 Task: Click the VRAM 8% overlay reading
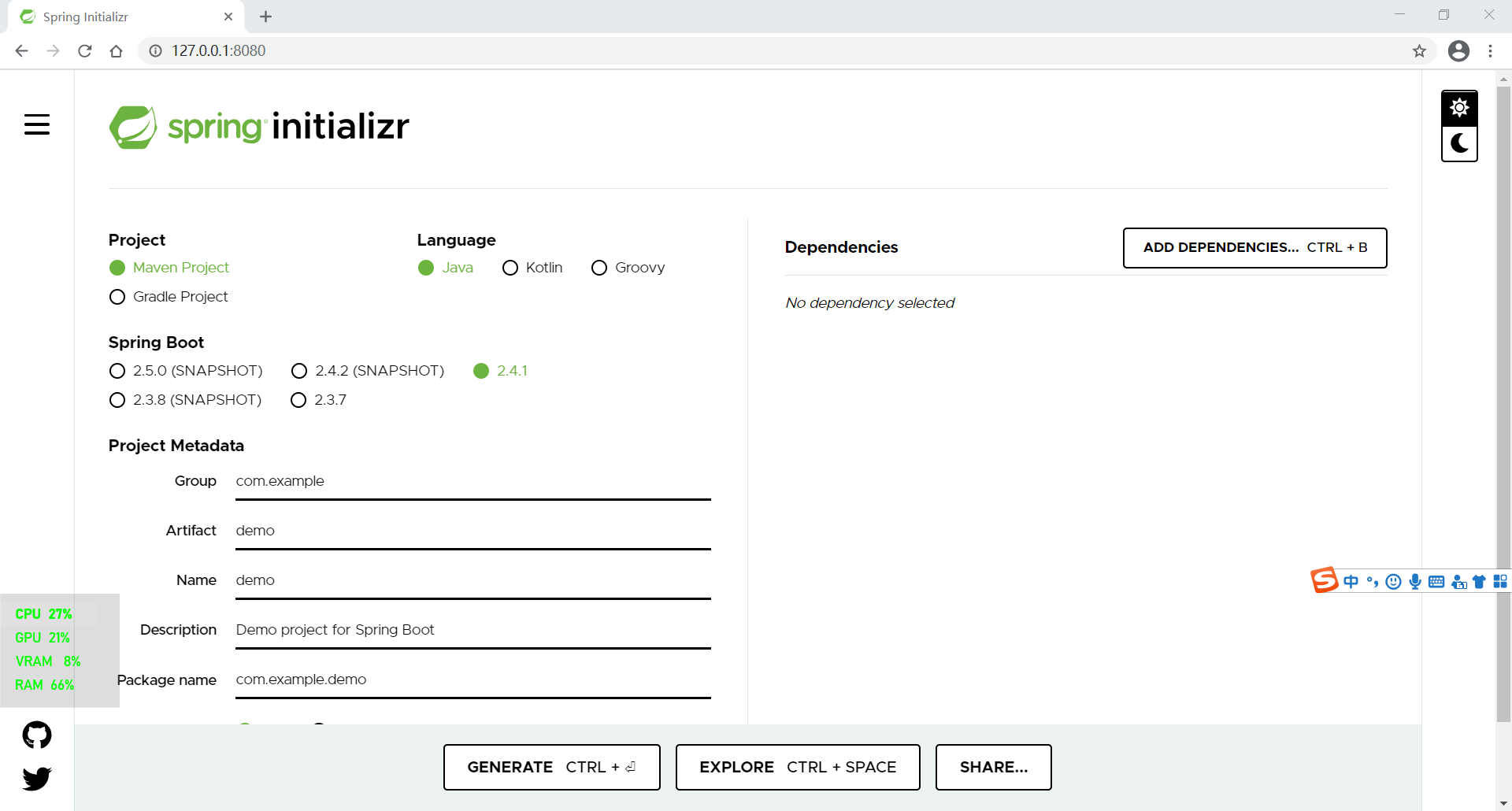(48, 661)
